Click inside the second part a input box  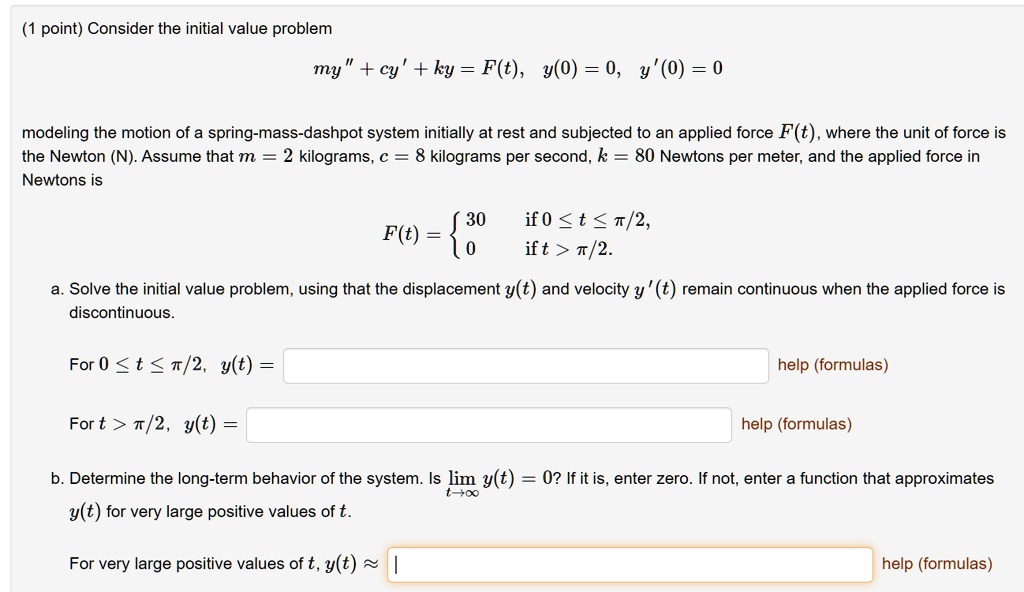490,424
